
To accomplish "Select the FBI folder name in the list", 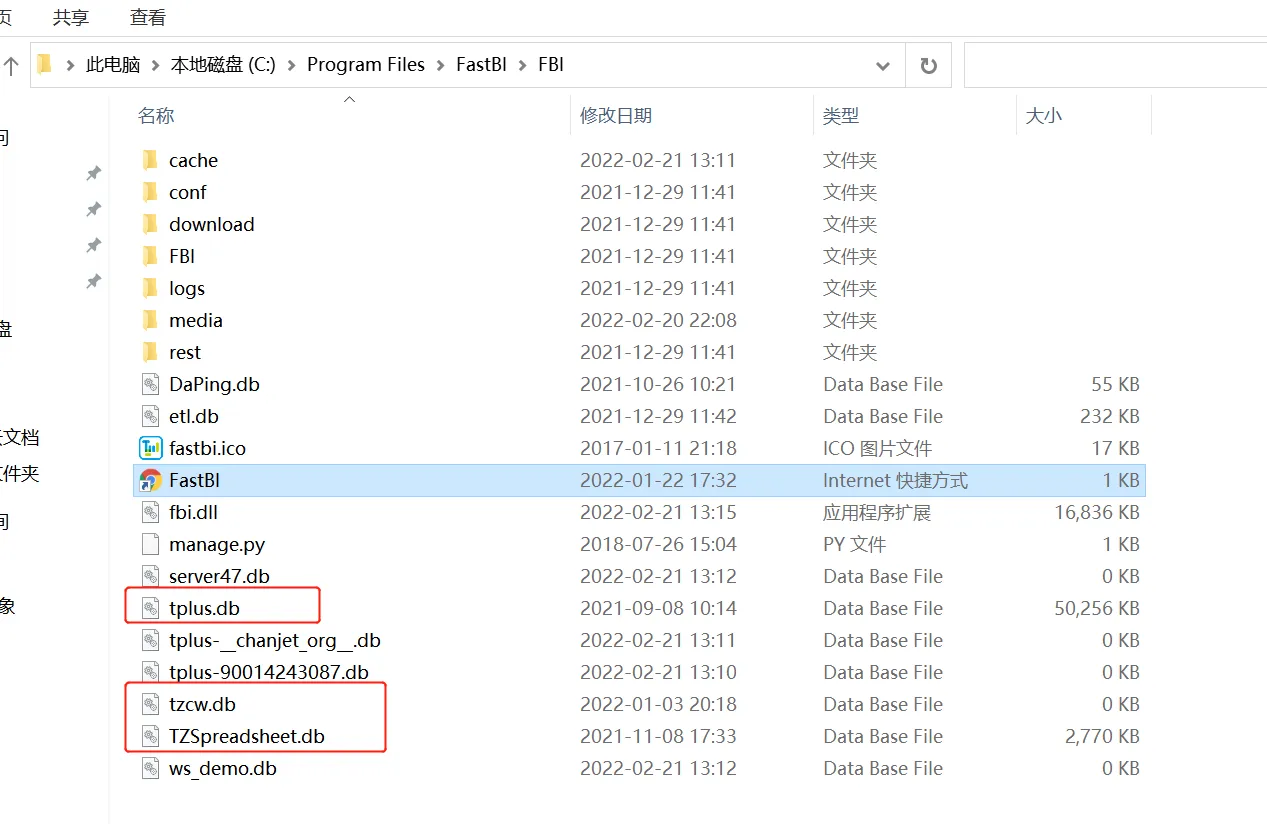I will pyautogui.click(x=182, y=256).
